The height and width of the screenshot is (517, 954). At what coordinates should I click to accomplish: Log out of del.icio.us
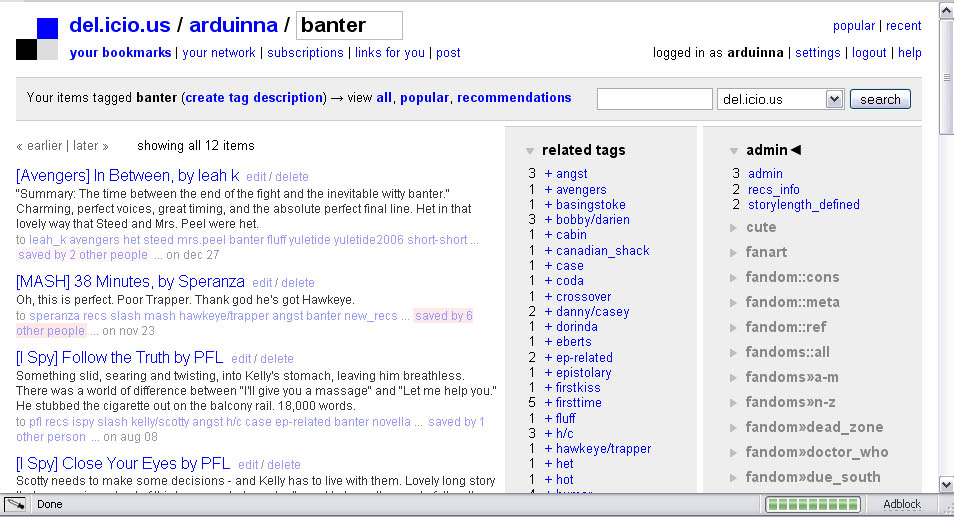coord(869,53)
